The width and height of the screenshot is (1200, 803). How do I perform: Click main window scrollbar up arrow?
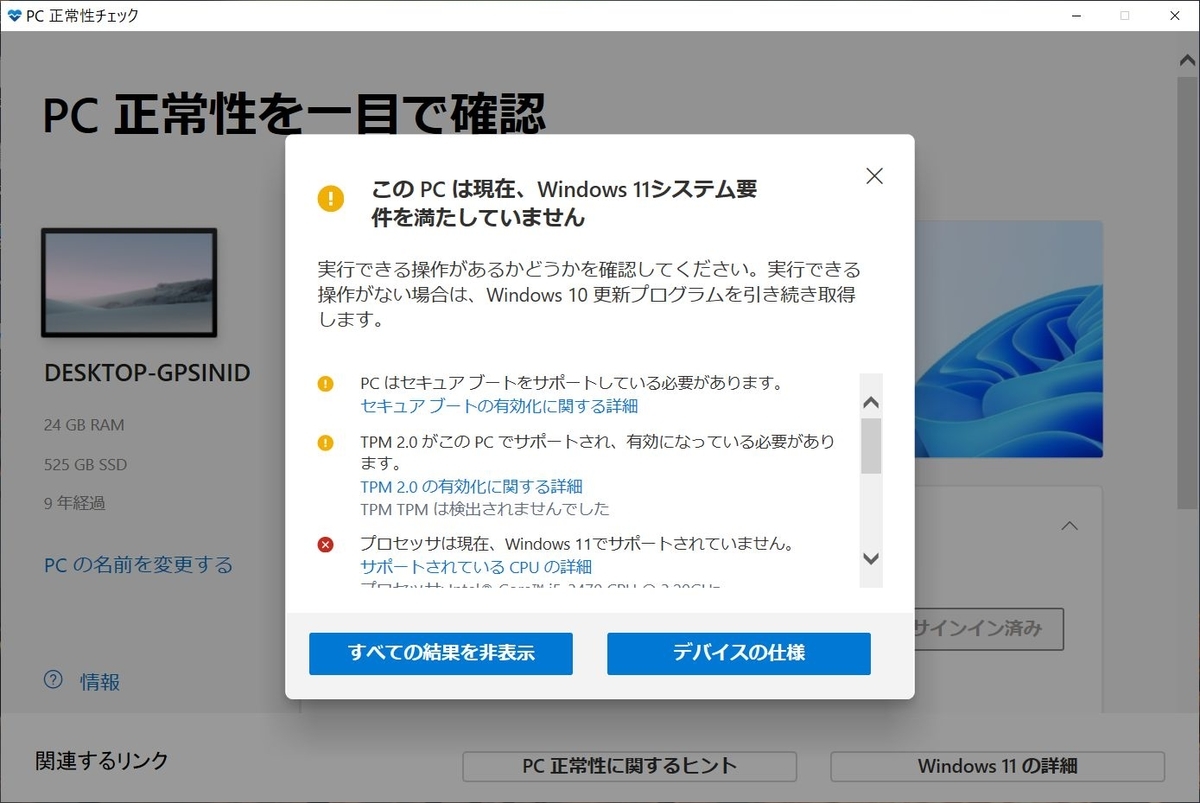(x=1187, y=59)
